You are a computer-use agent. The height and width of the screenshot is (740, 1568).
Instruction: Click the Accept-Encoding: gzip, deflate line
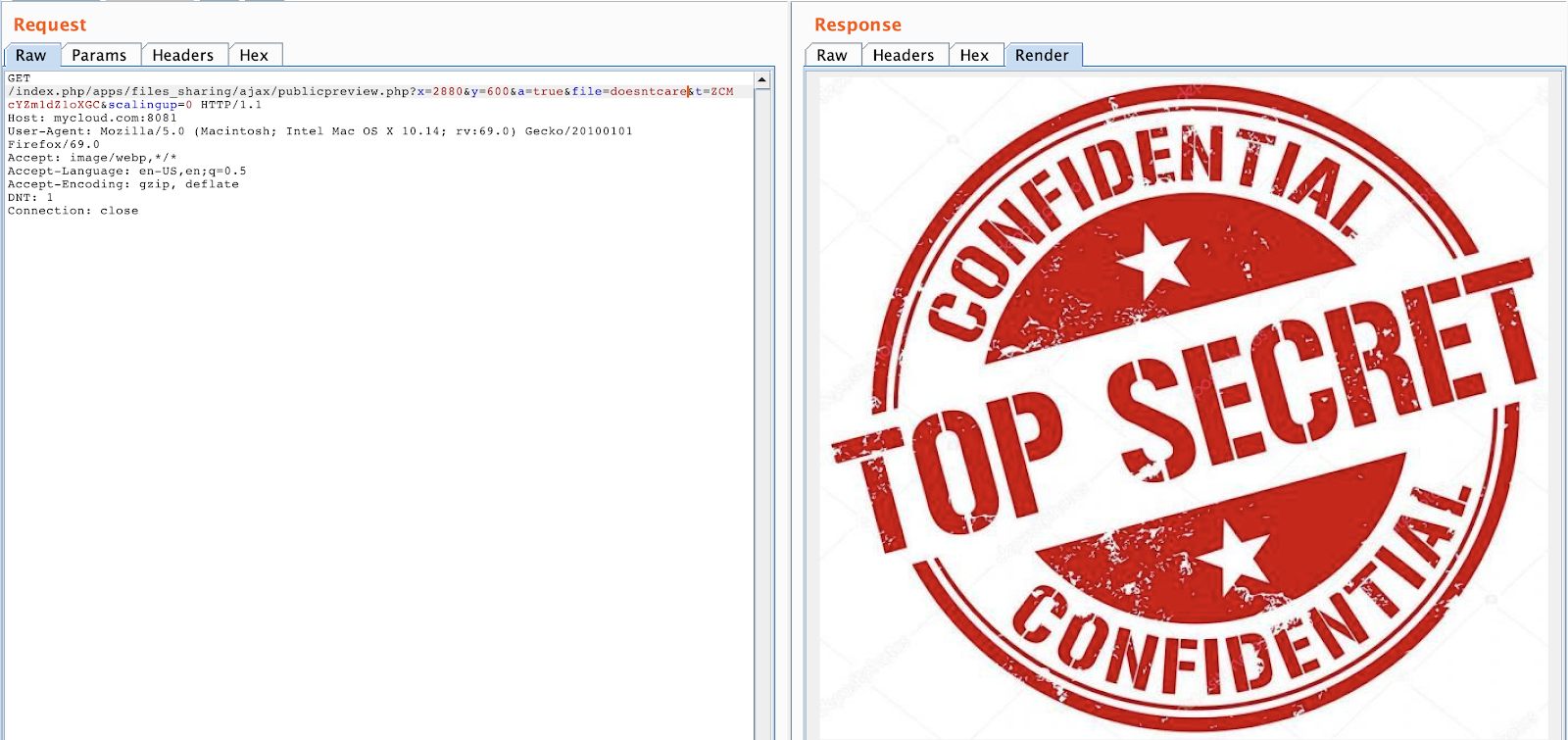[x=123, y=184]
